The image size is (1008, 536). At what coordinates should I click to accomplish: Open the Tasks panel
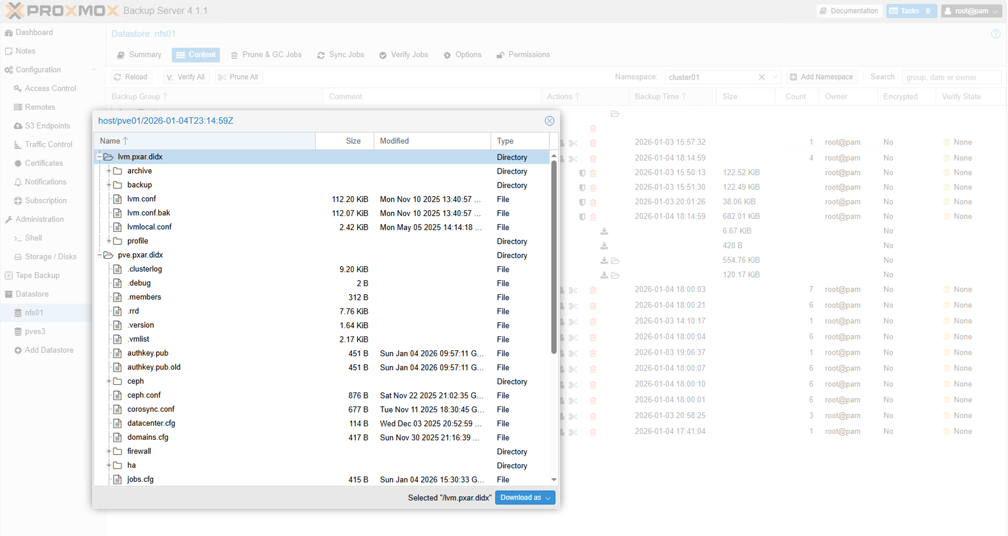(x=911, y=11)
